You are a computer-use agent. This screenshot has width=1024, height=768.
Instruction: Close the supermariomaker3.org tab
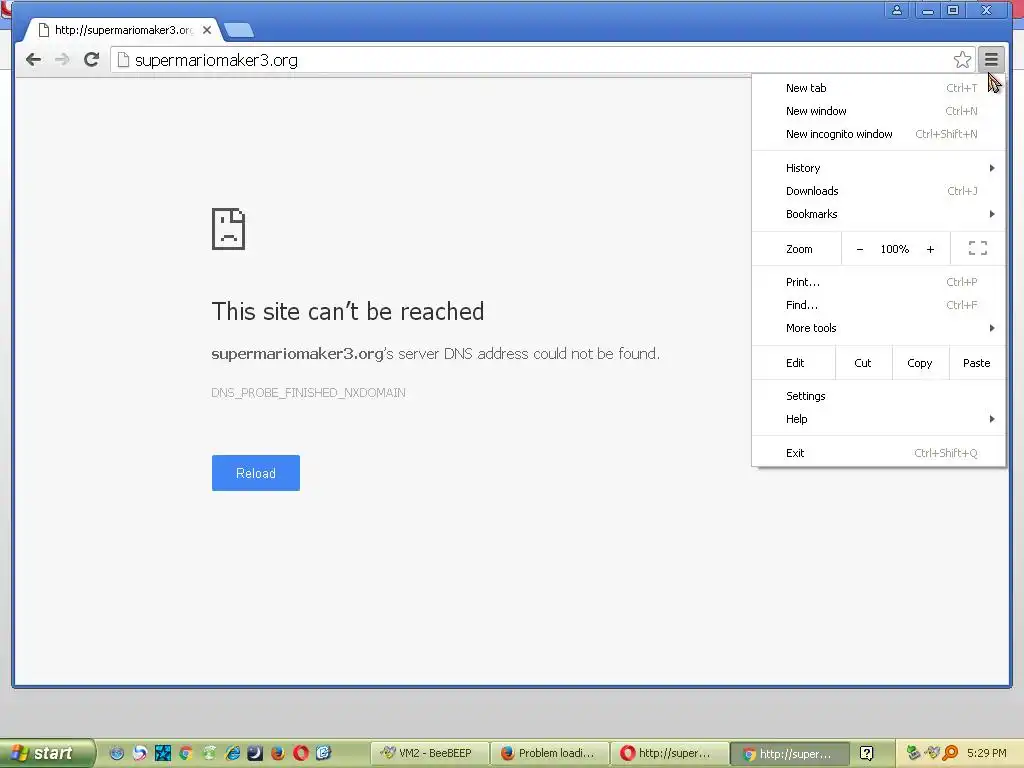[x=206, y=30]
